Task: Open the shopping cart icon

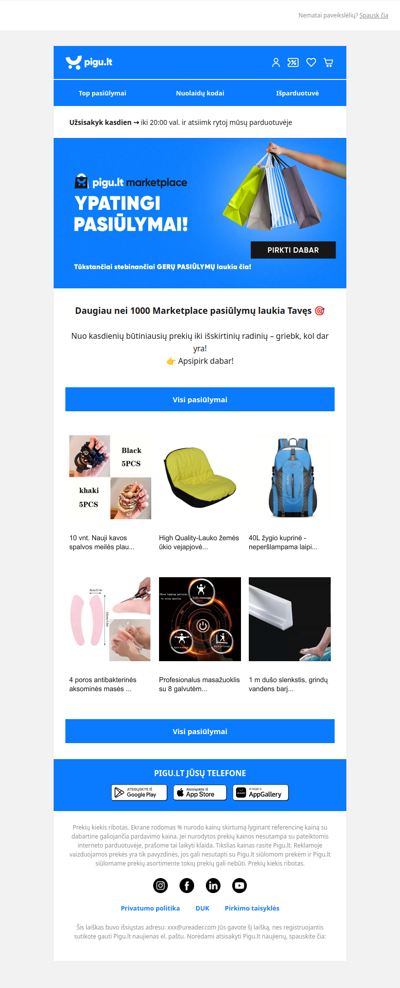Action: point(328,62)
